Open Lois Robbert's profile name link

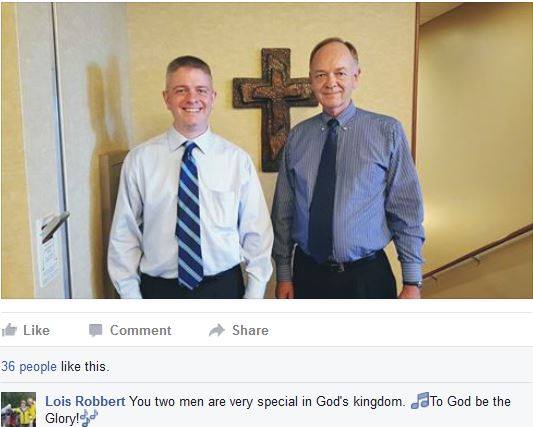point(85,402)
